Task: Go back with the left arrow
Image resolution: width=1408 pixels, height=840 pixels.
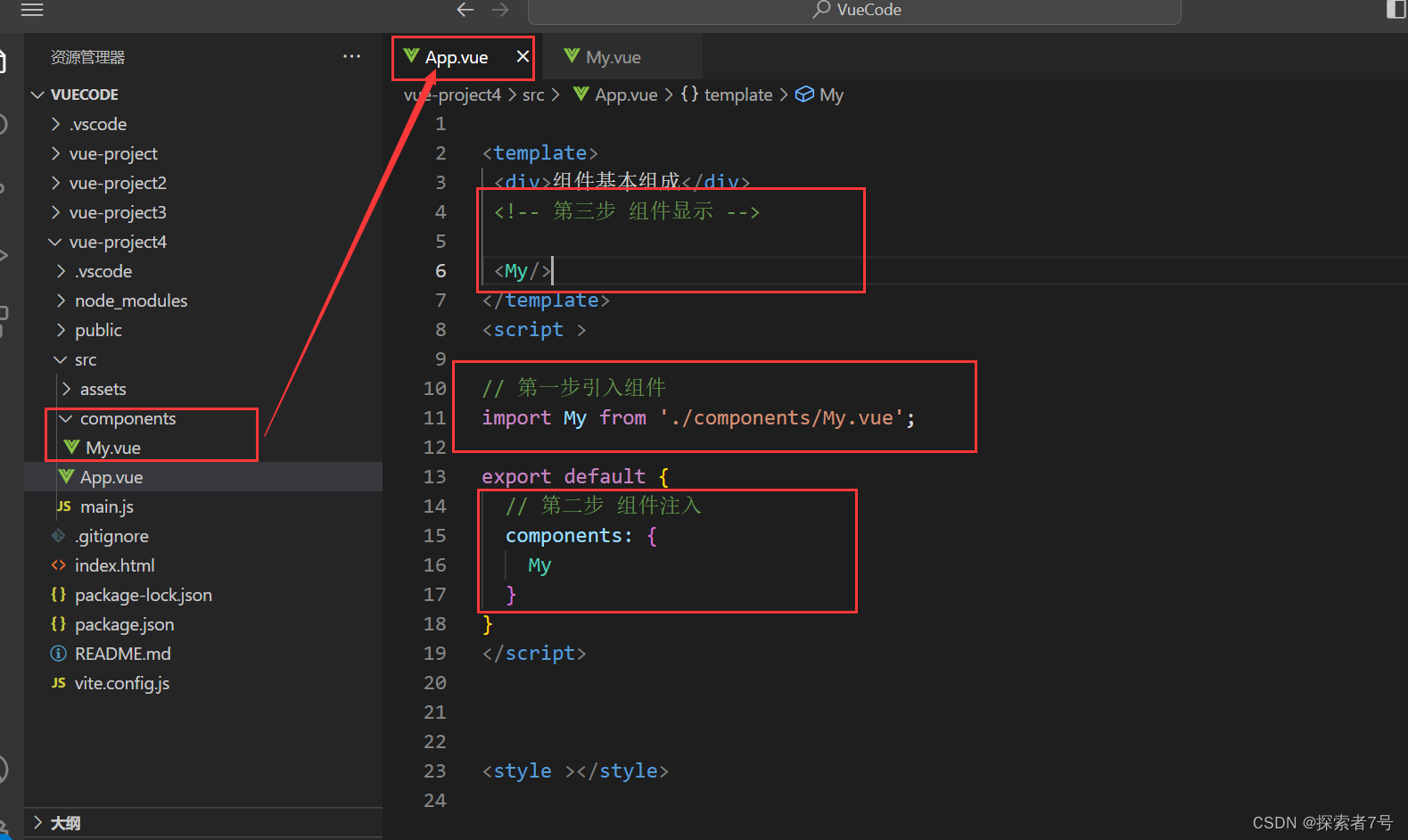Action: (x=465, y=10)
